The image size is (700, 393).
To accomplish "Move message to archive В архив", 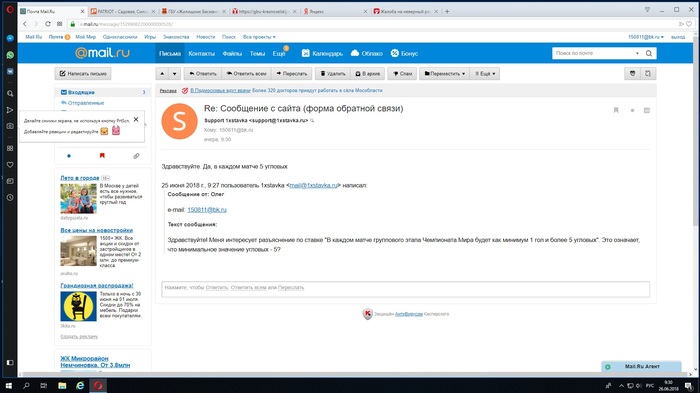I will [367, 74].
